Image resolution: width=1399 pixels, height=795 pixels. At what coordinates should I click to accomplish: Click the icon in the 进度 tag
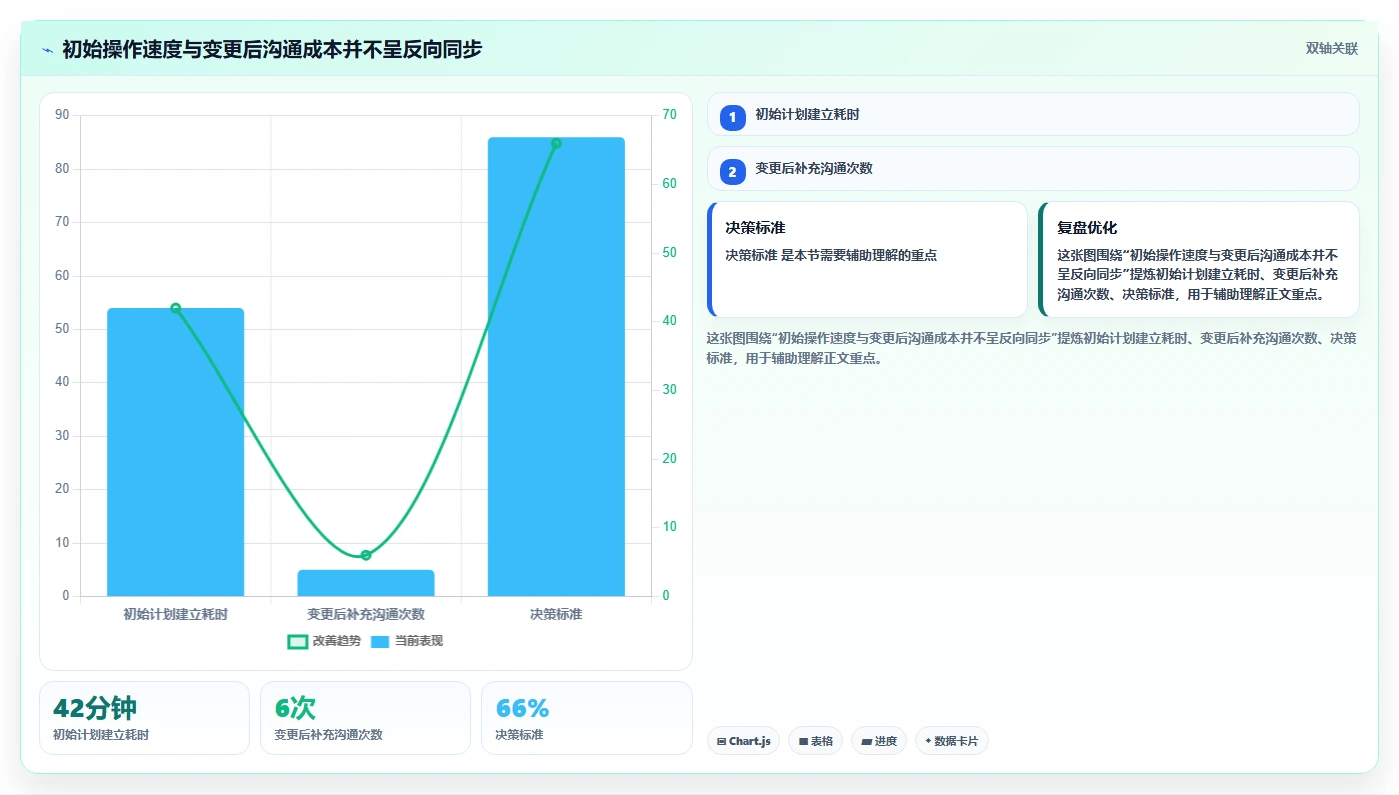866,742
